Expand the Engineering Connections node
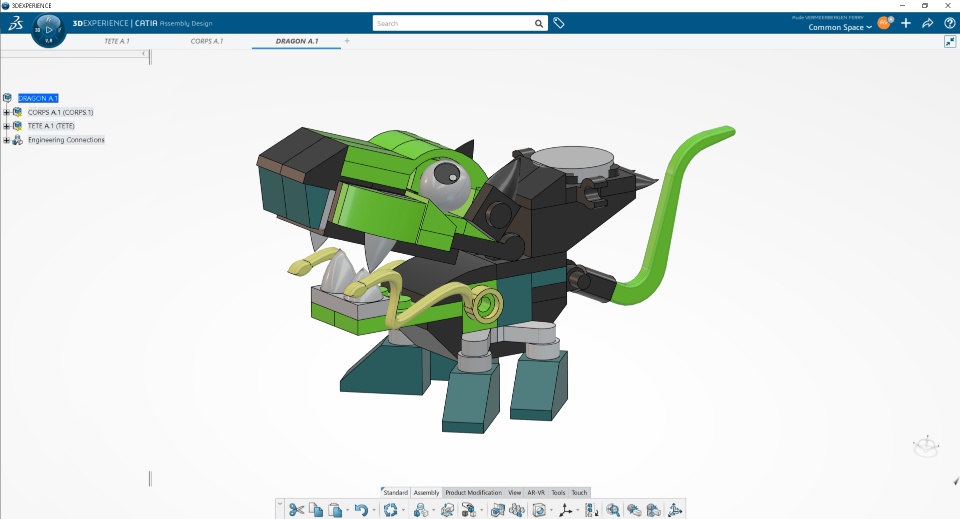Image resolution: width=960 pixels, height=519 pixels. pos(6,140)
